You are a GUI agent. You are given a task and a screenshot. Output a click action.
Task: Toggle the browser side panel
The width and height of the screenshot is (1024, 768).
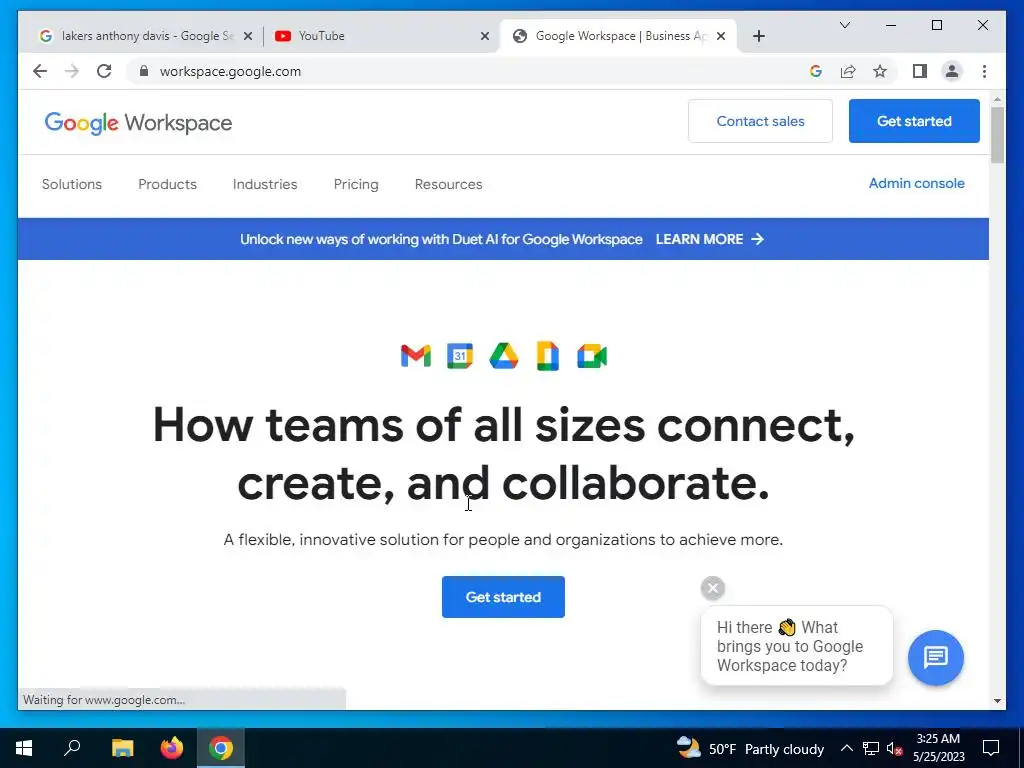click(x=920, y=71)
